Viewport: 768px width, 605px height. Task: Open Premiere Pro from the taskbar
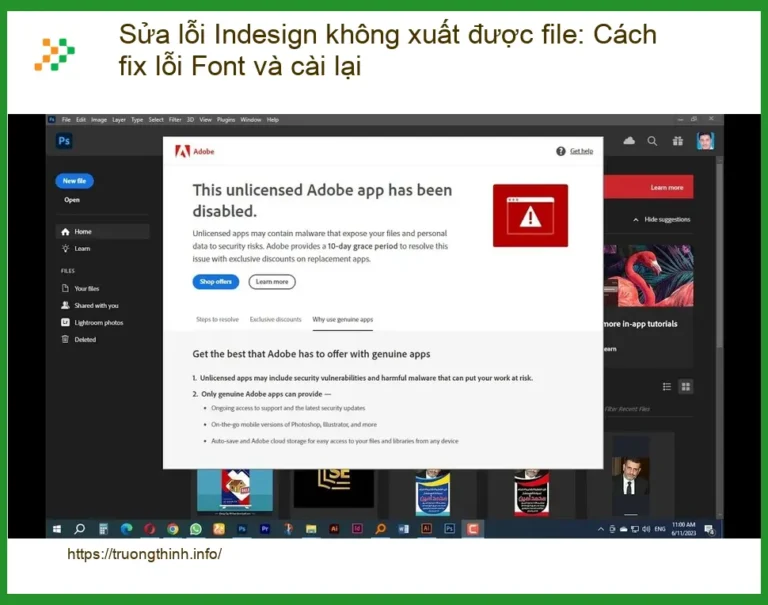pos(265,529)
